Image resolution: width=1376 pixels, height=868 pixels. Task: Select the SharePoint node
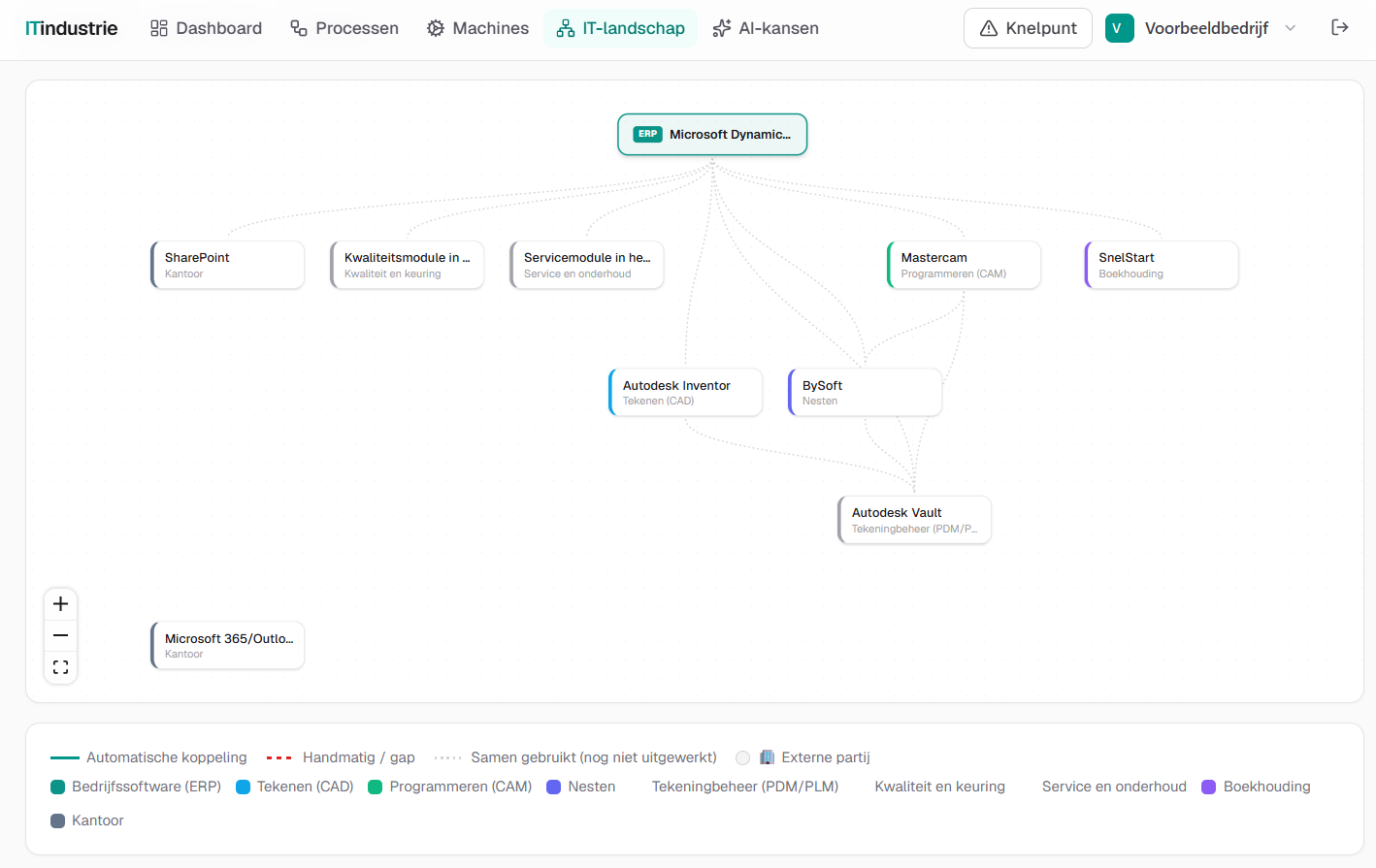(228, 265)
